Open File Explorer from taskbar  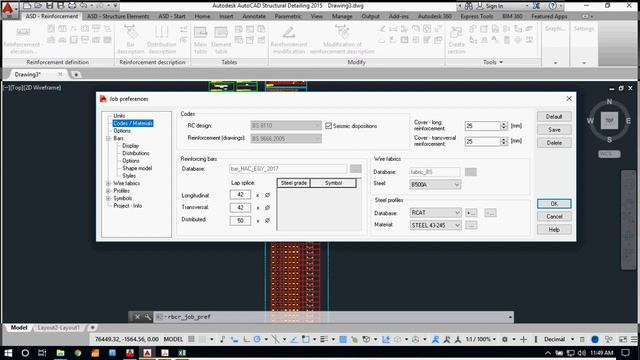coord(60,353)
